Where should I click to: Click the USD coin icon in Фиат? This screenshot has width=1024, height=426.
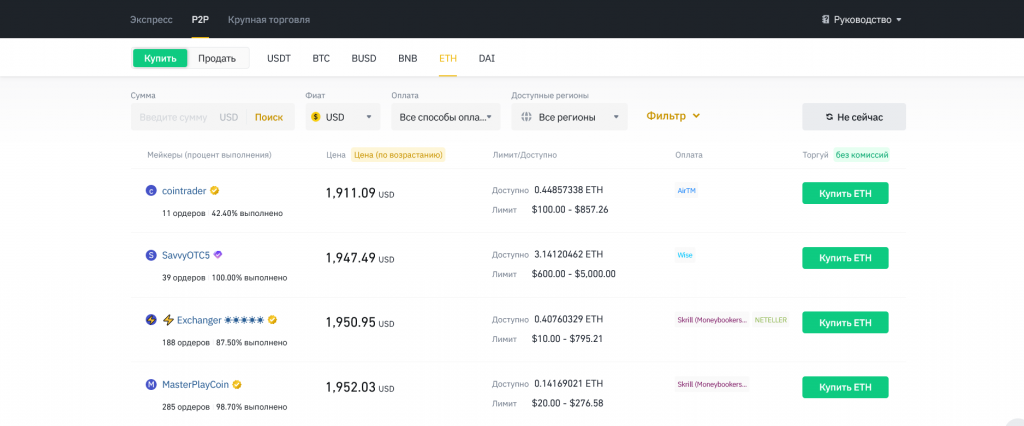click(316, 117)
